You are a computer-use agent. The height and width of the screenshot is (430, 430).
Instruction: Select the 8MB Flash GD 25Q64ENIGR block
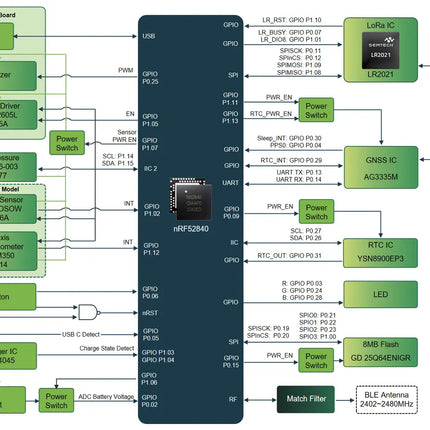coord(380,352)
